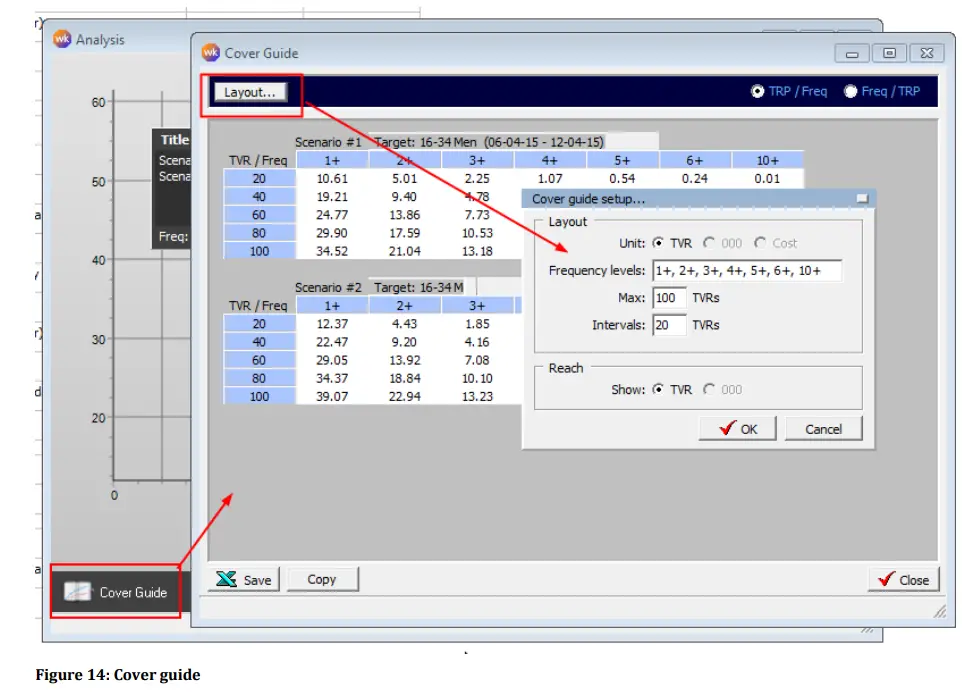The width and height of the screenshot is (962, 692).
Task: Click the Analysis window app icon
Action: 62,39
